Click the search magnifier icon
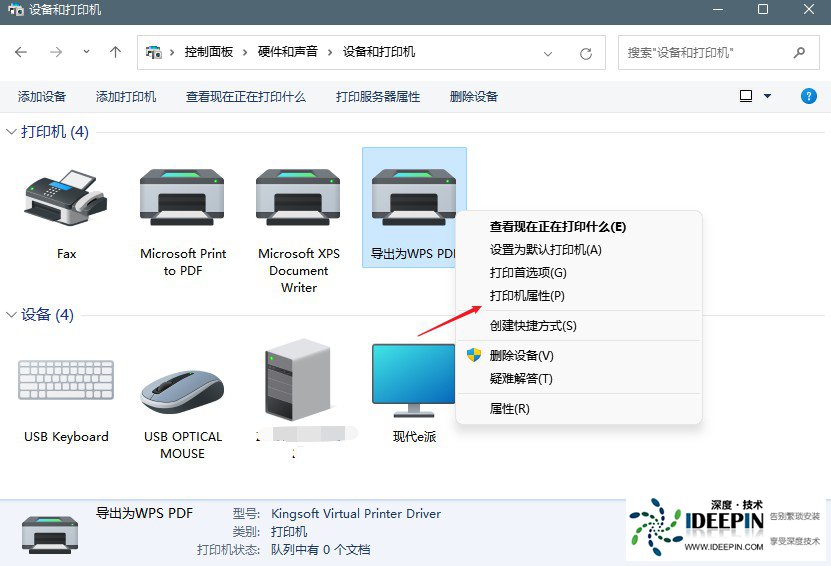Image resolution: width=831 pixels, height=566 pixels. [x=799, y=52]
